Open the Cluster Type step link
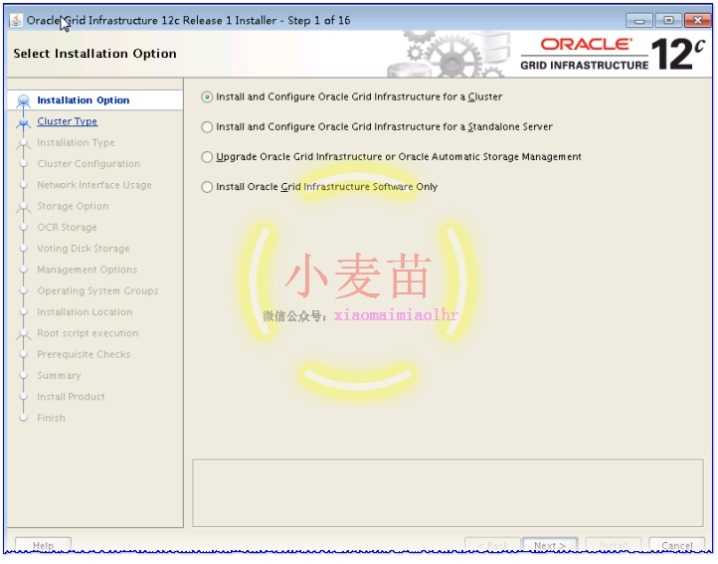The image size is (718, 564). pyautogui.click(x=67, y=121)
